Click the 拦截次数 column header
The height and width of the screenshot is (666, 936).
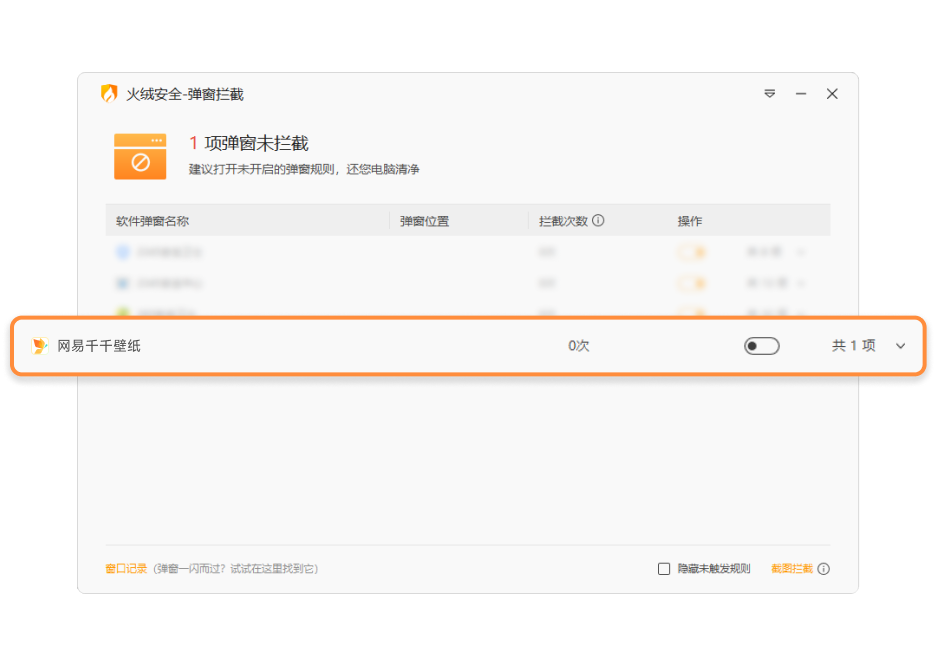(x=563, y=221)
